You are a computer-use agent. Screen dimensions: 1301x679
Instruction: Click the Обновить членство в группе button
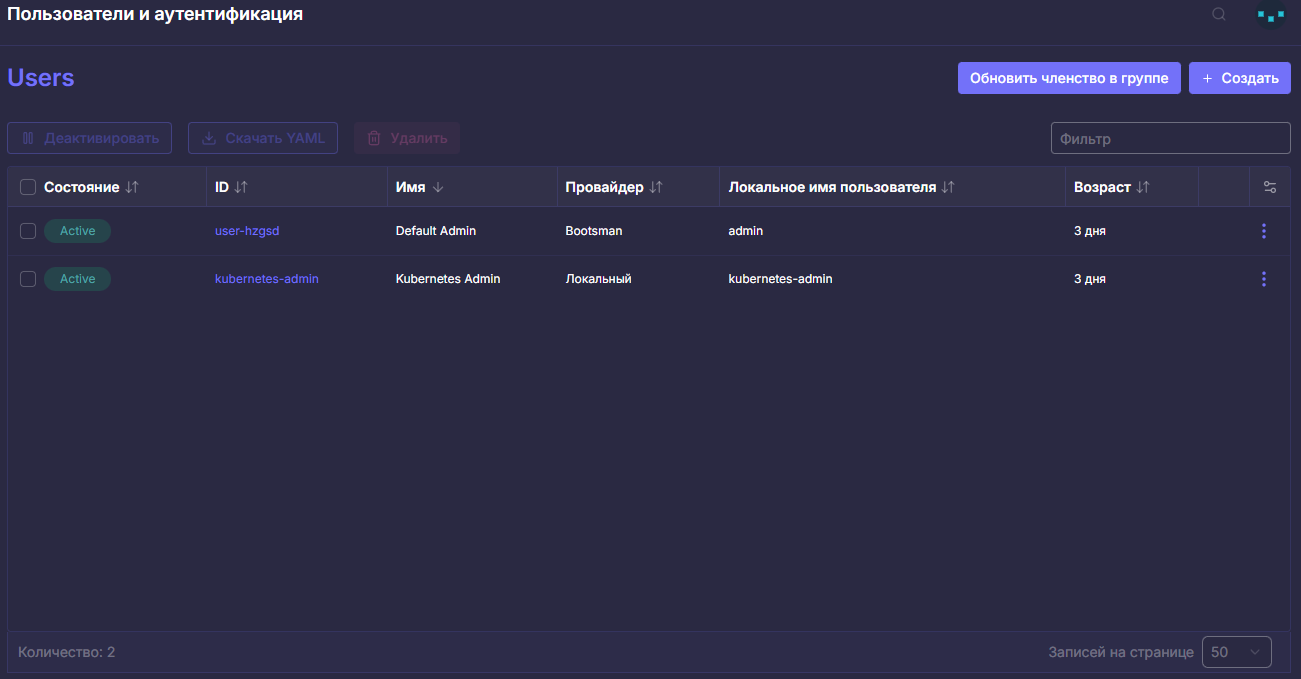(x=1069, y=78)
